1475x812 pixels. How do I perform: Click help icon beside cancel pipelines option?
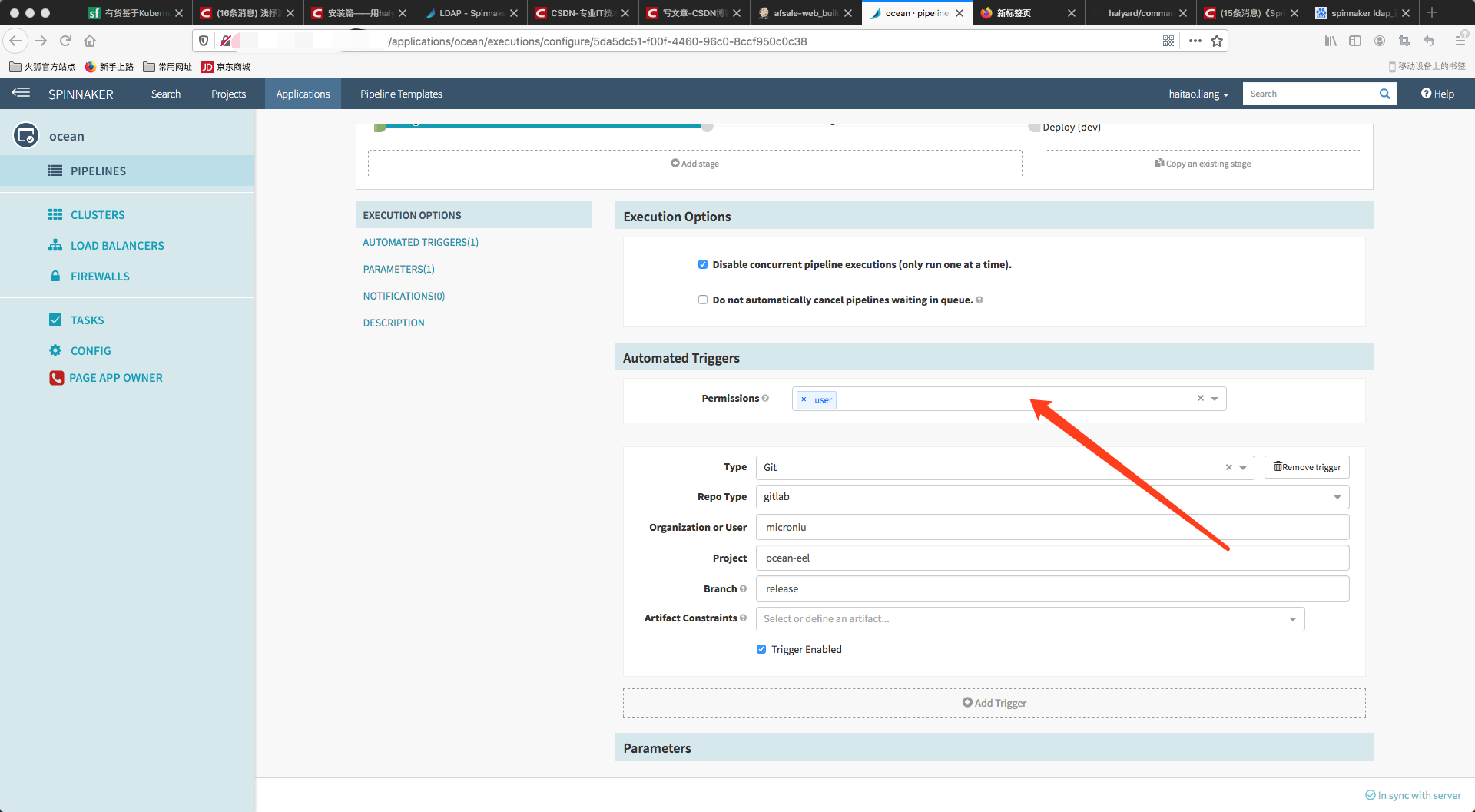coord(979,300)
